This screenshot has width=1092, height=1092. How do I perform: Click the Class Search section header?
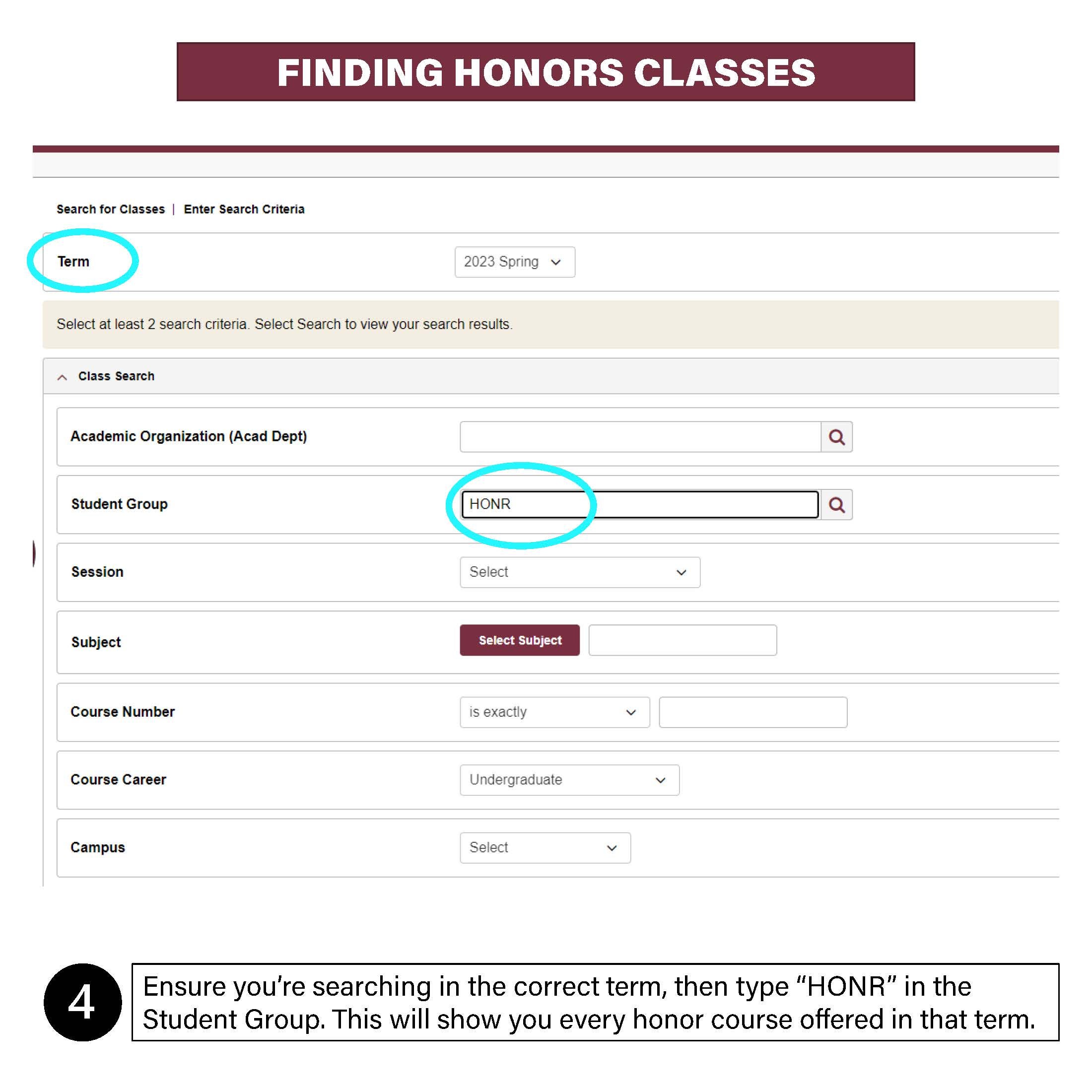coord(117,376)
